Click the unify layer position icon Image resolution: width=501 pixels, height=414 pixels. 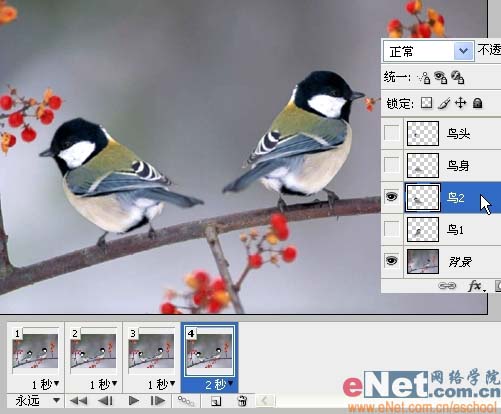[x=424, y=78]
